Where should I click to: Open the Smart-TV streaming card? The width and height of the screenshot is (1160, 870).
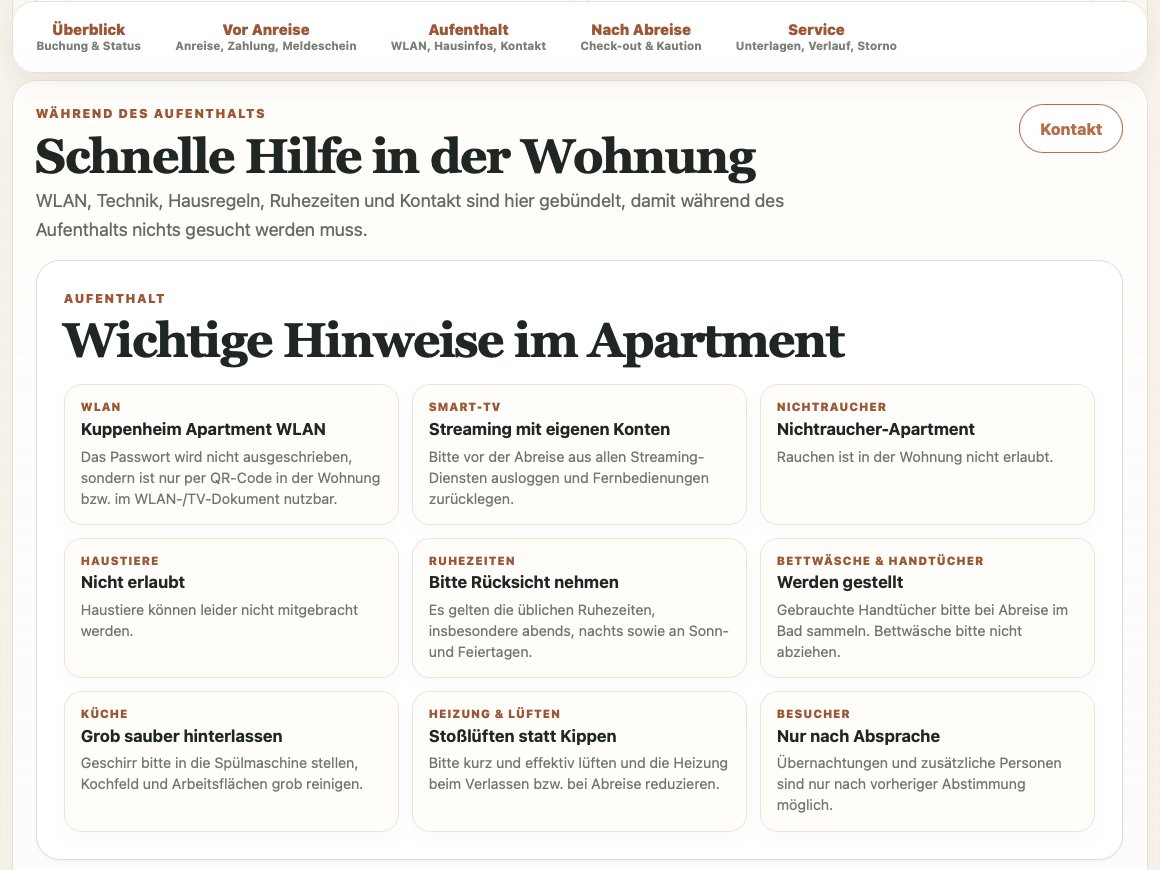pos(579,454)
